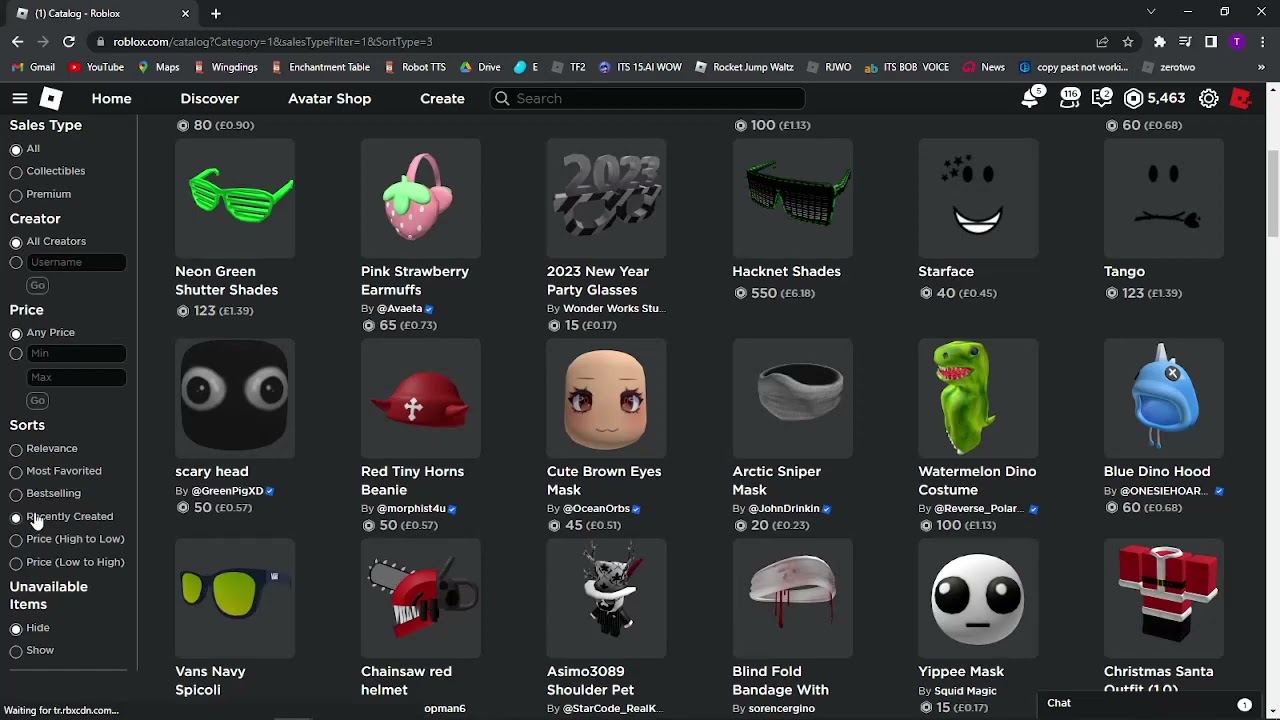1280x720 pixels.
Task: Open the Chrome three-dot menu
Action: 1262,42
